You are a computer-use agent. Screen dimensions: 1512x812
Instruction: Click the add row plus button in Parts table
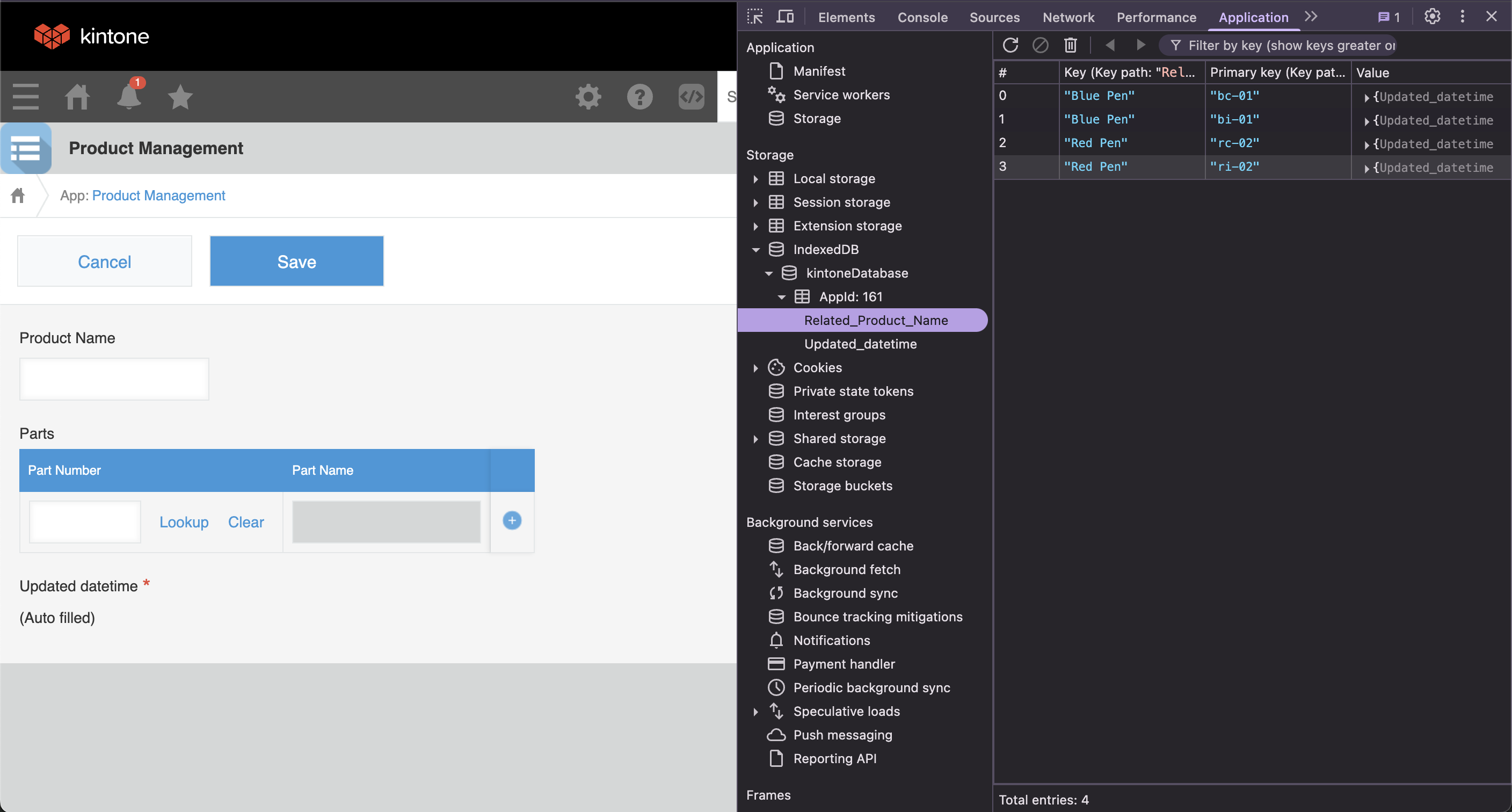pyautogui.click(x=512, y=521)
